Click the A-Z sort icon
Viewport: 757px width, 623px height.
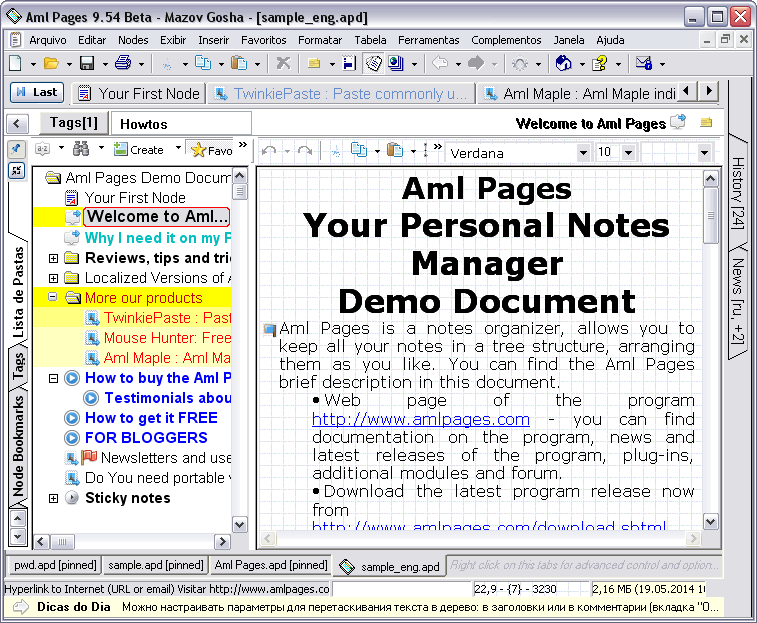pos(42,149)
